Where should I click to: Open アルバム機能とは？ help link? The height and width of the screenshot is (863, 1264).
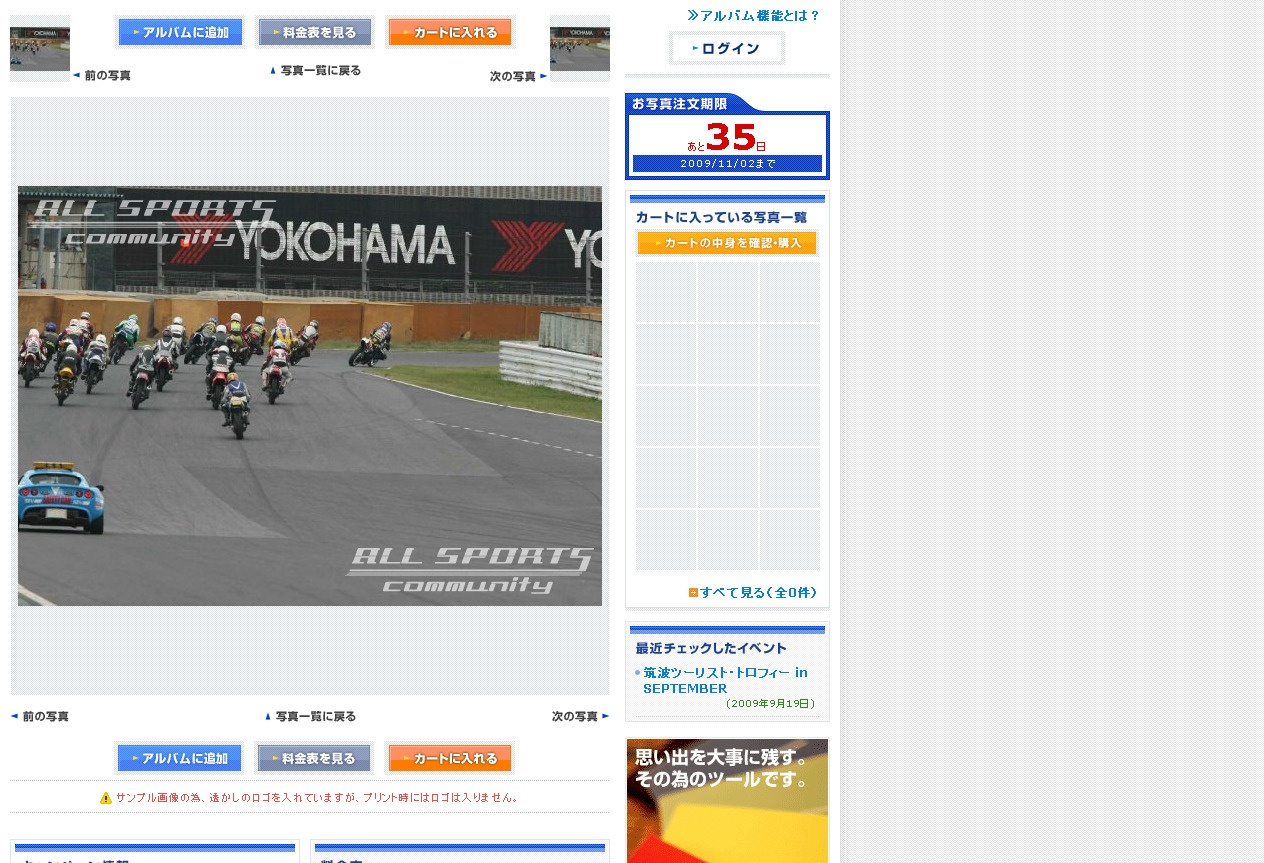754,16
